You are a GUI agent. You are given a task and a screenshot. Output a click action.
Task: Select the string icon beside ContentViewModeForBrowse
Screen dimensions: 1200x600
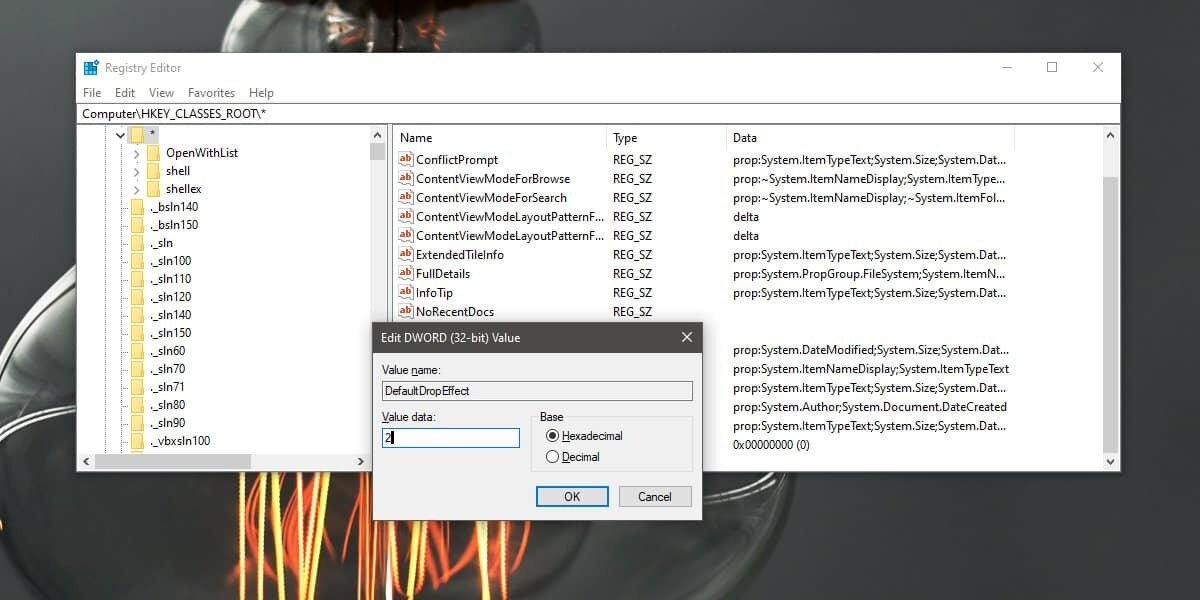pos(406,178)
